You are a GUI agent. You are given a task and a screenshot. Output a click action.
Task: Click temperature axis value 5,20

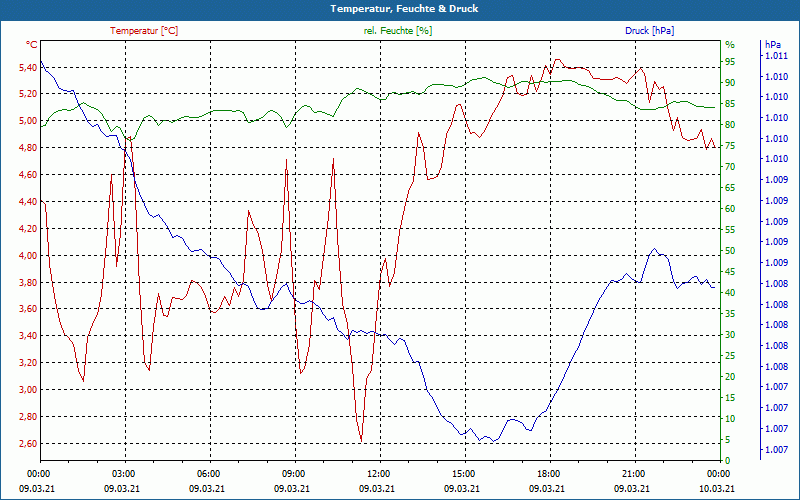[x=28, y=94]
